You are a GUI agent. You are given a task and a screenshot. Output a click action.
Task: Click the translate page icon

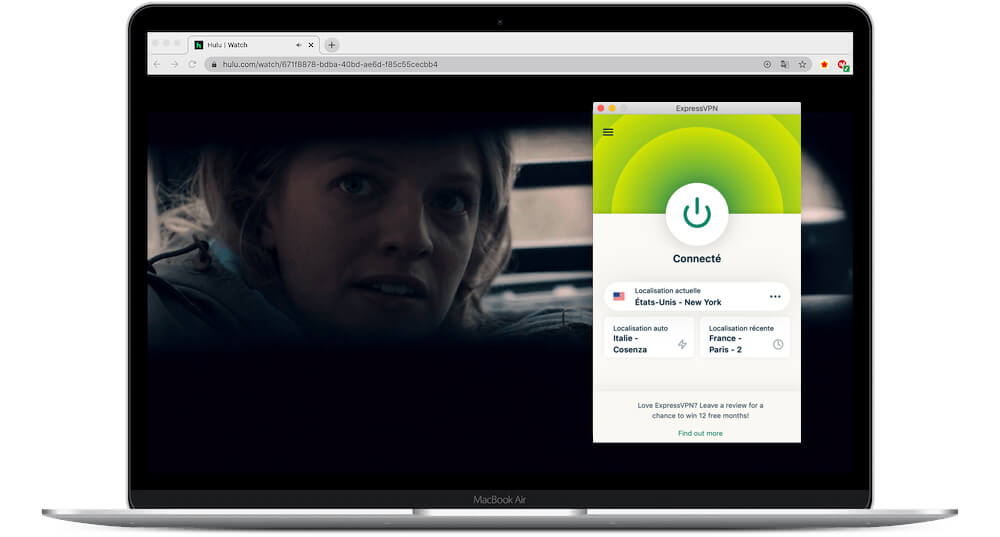tap(784, 64)
